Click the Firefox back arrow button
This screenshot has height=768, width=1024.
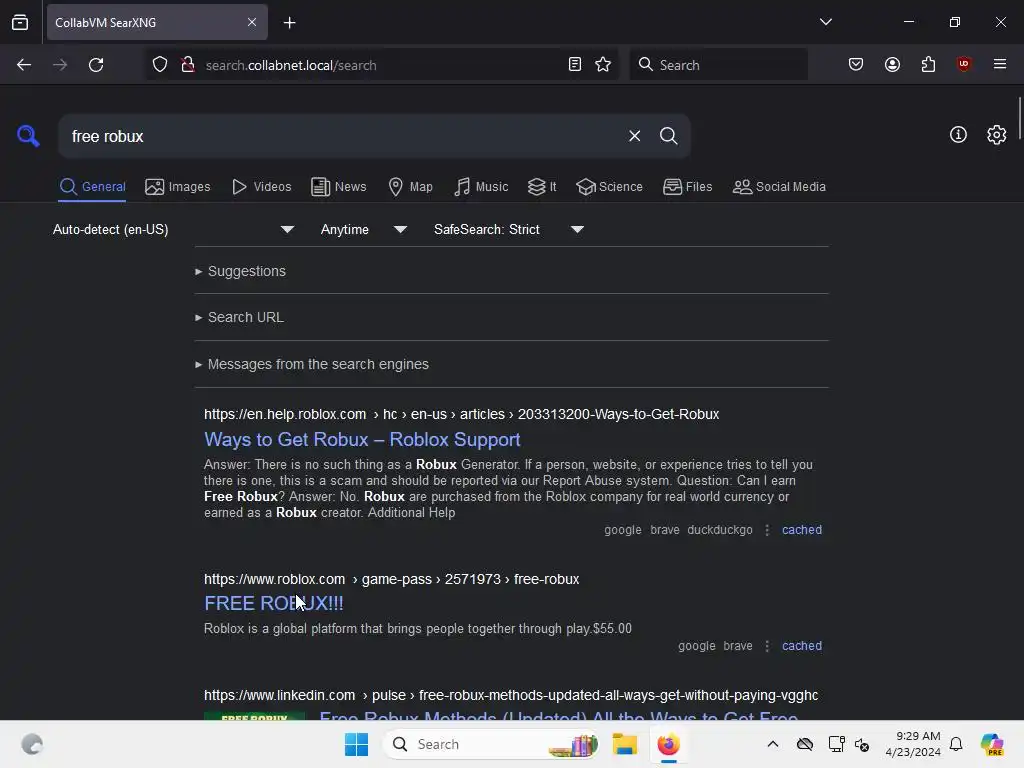24,65
